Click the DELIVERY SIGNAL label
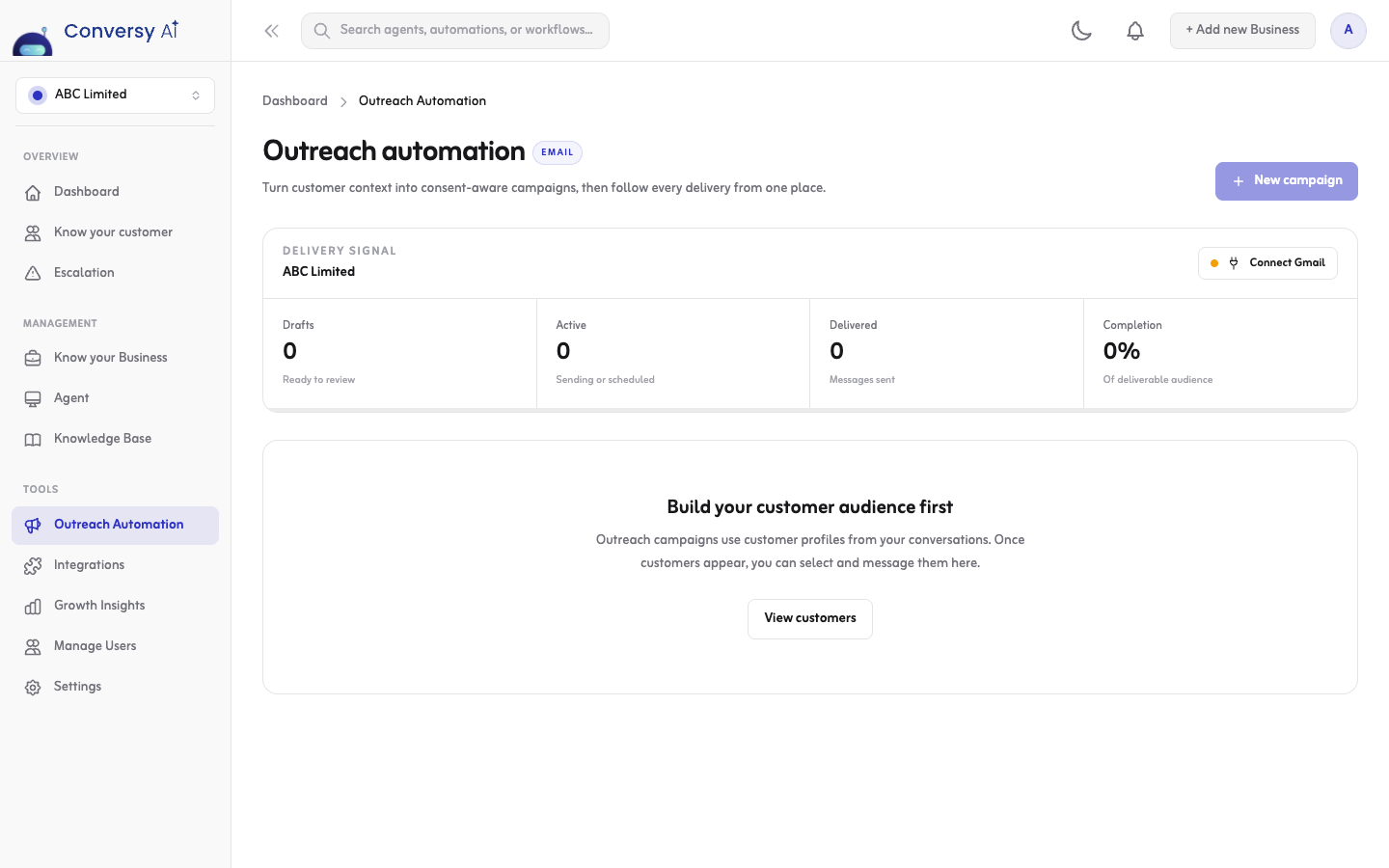This screenshot has height=868, width=1389. 340,251
